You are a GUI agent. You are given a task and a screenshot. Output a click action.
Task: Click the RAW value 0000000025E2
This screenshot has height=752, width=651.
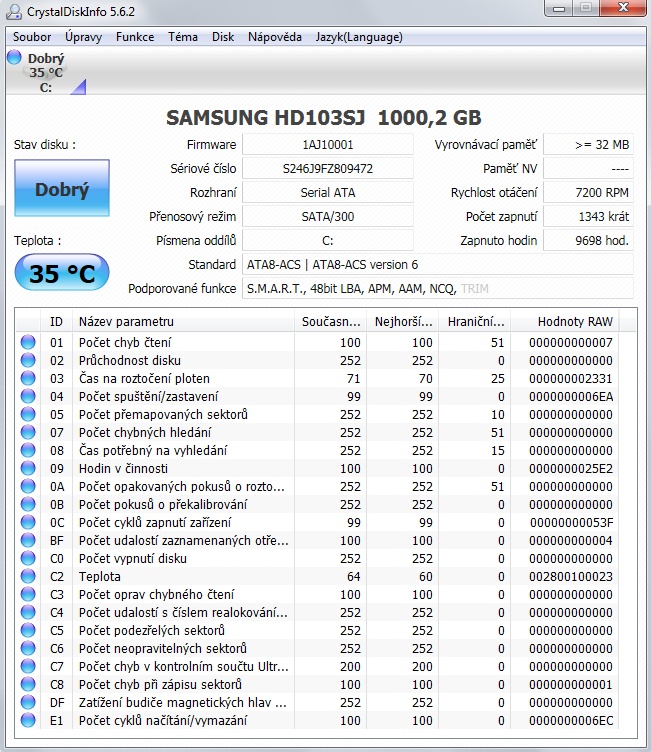coord(570,468)
